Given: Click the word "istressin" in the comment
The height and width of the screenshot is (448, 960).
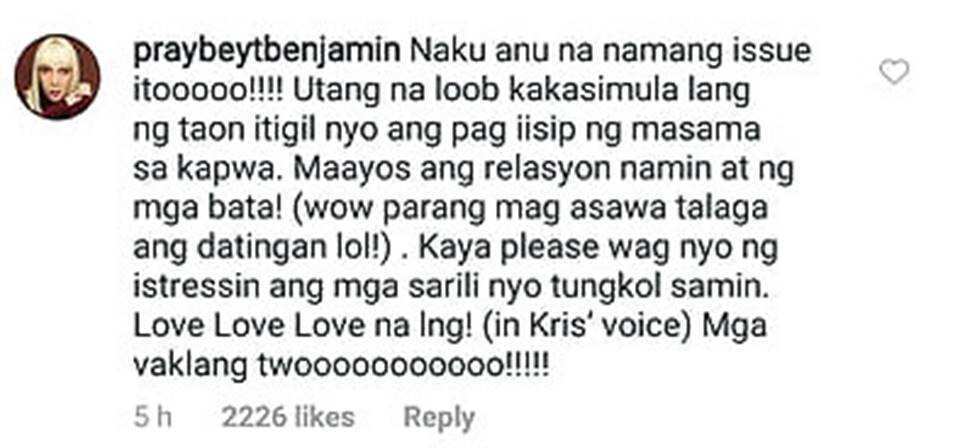Looking at the screenshot, I should [x=197, y=289].
